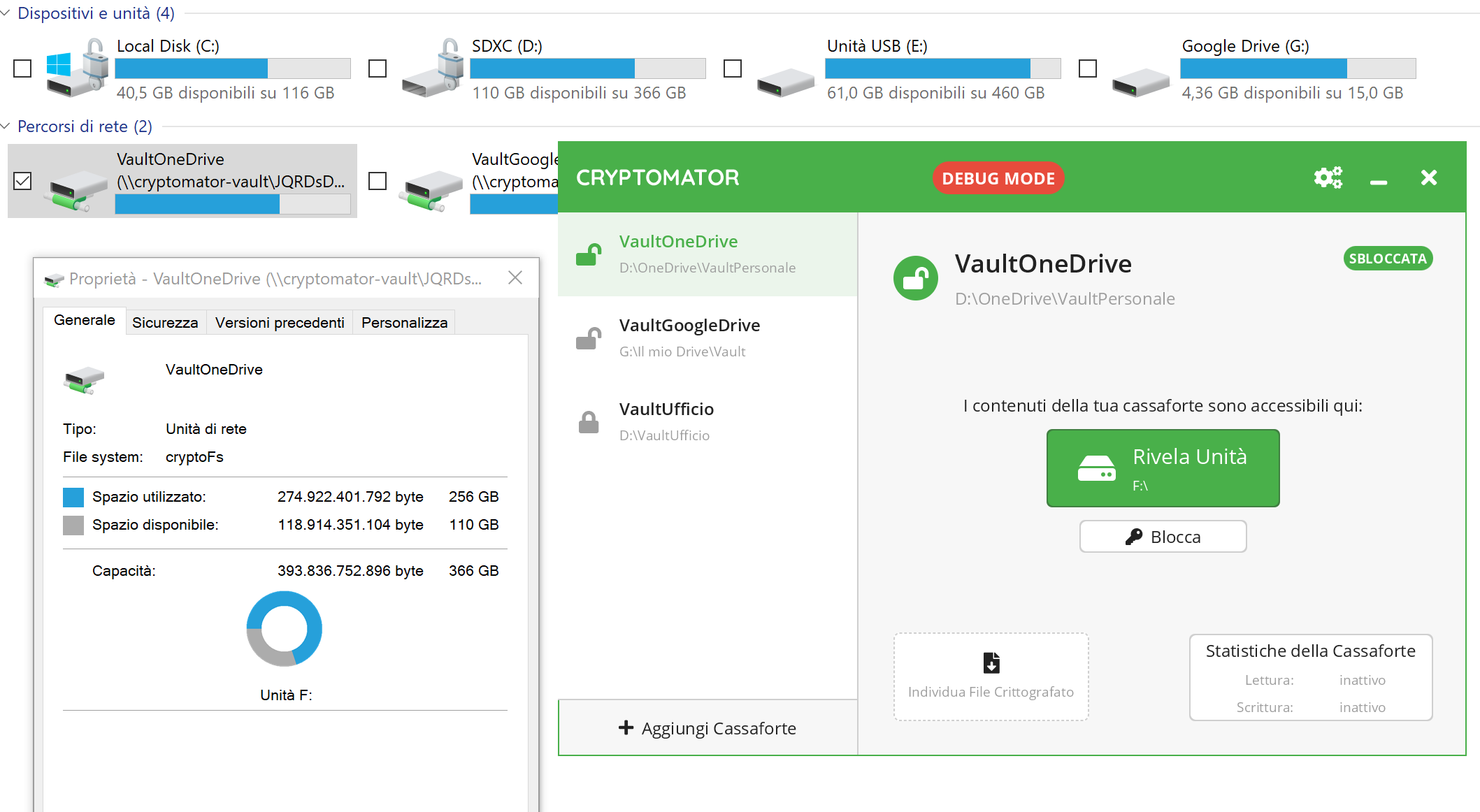Click the Blocca button to lock vault
Image resolution: width=1480 pixels, height=812 pixels.
1163,537
